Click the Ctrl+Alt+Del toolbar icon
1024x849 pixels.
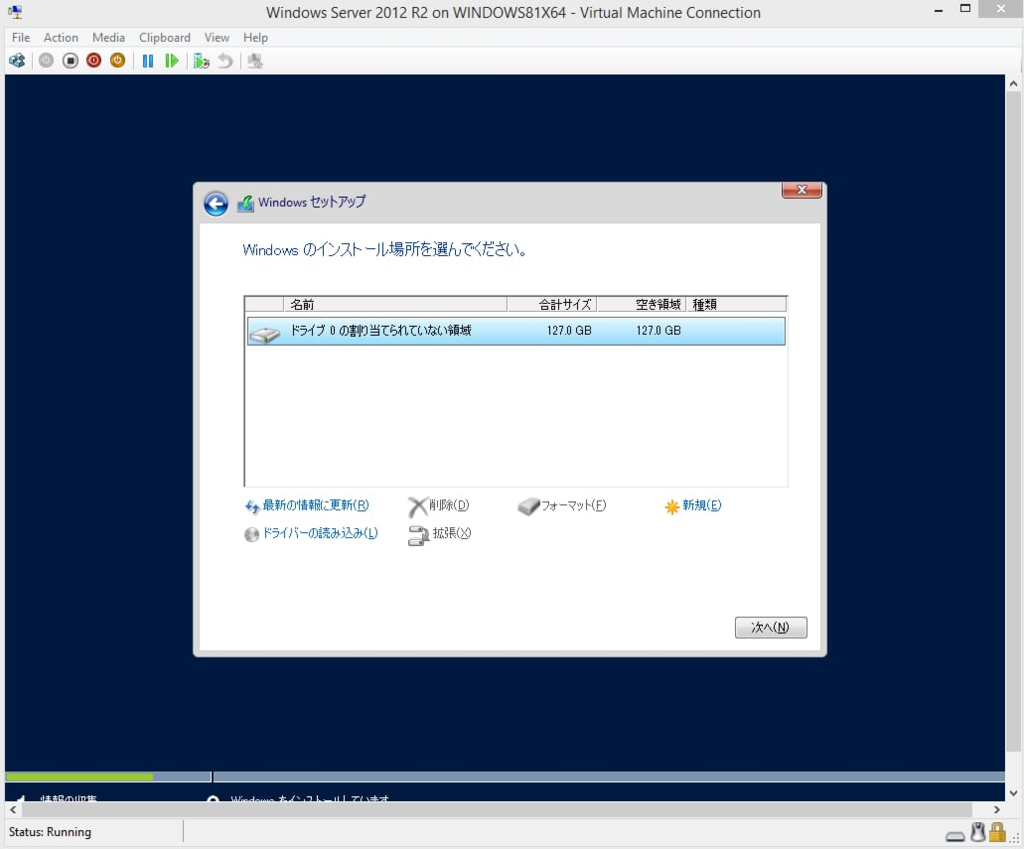pos(17,61)
